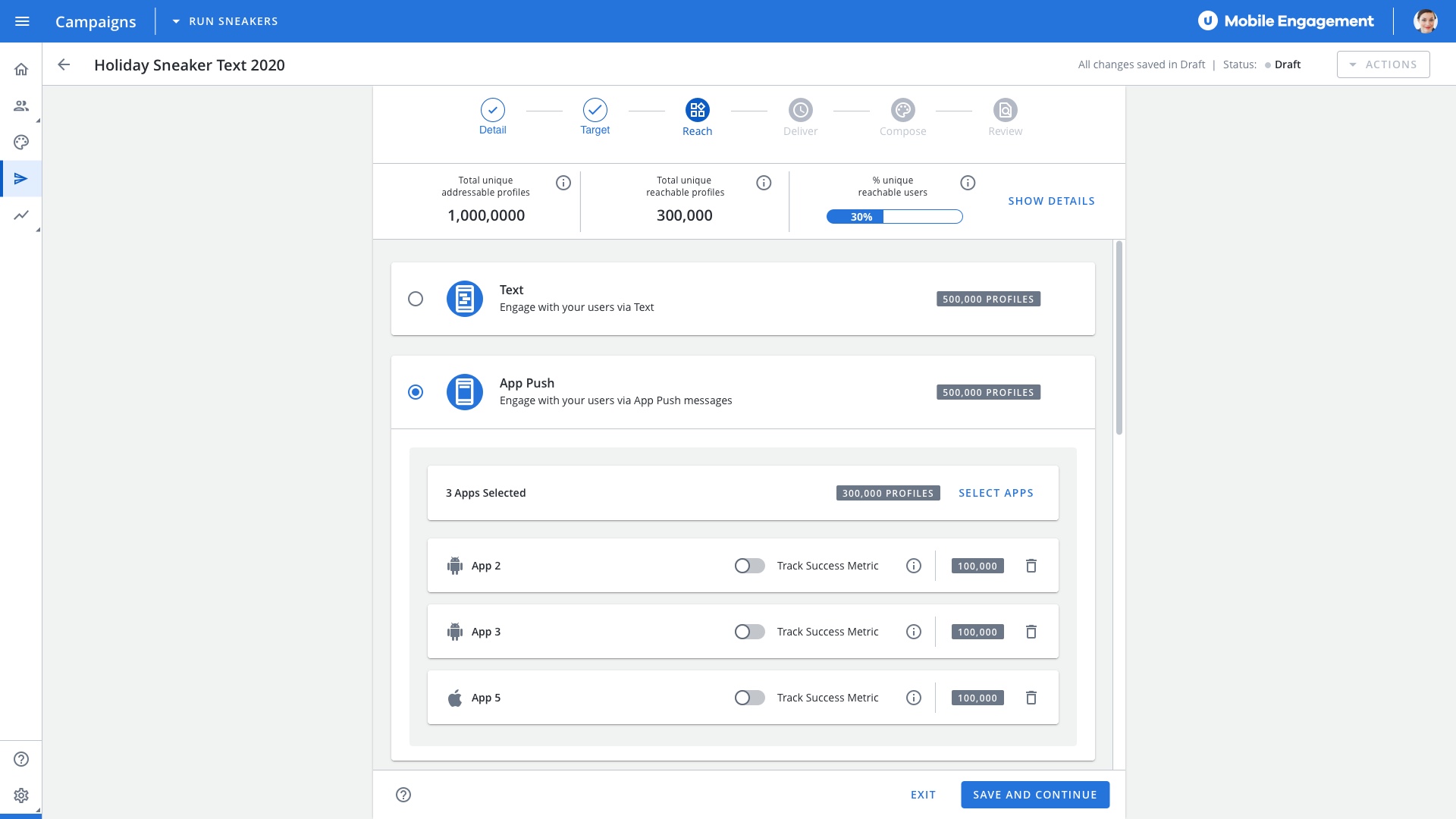Open Settings gear in sidebar
This screenshot has width=1456, height=819.
pos(21,795)
